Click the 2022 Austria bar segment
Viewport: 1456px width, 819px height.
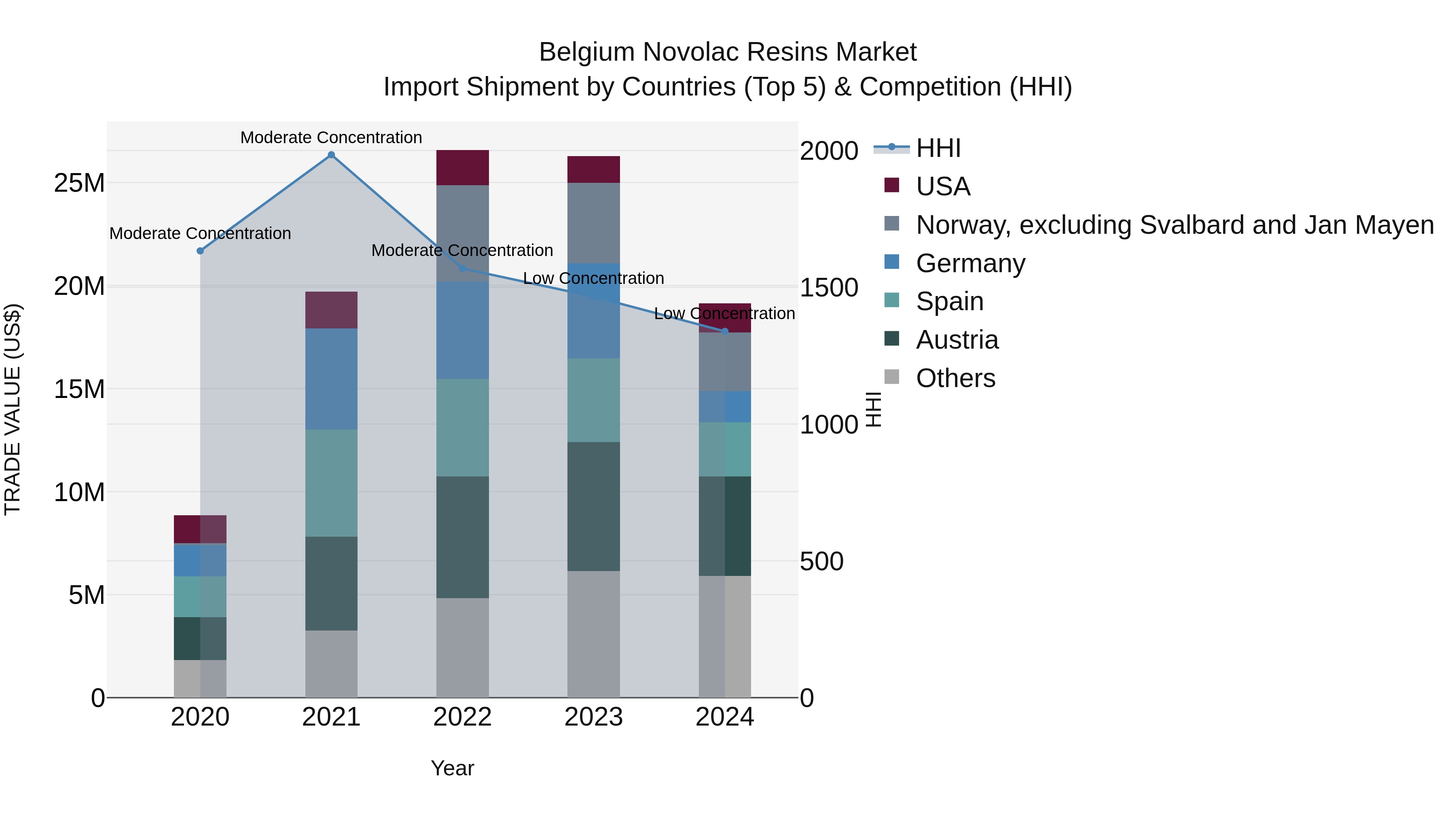(462, 538)
